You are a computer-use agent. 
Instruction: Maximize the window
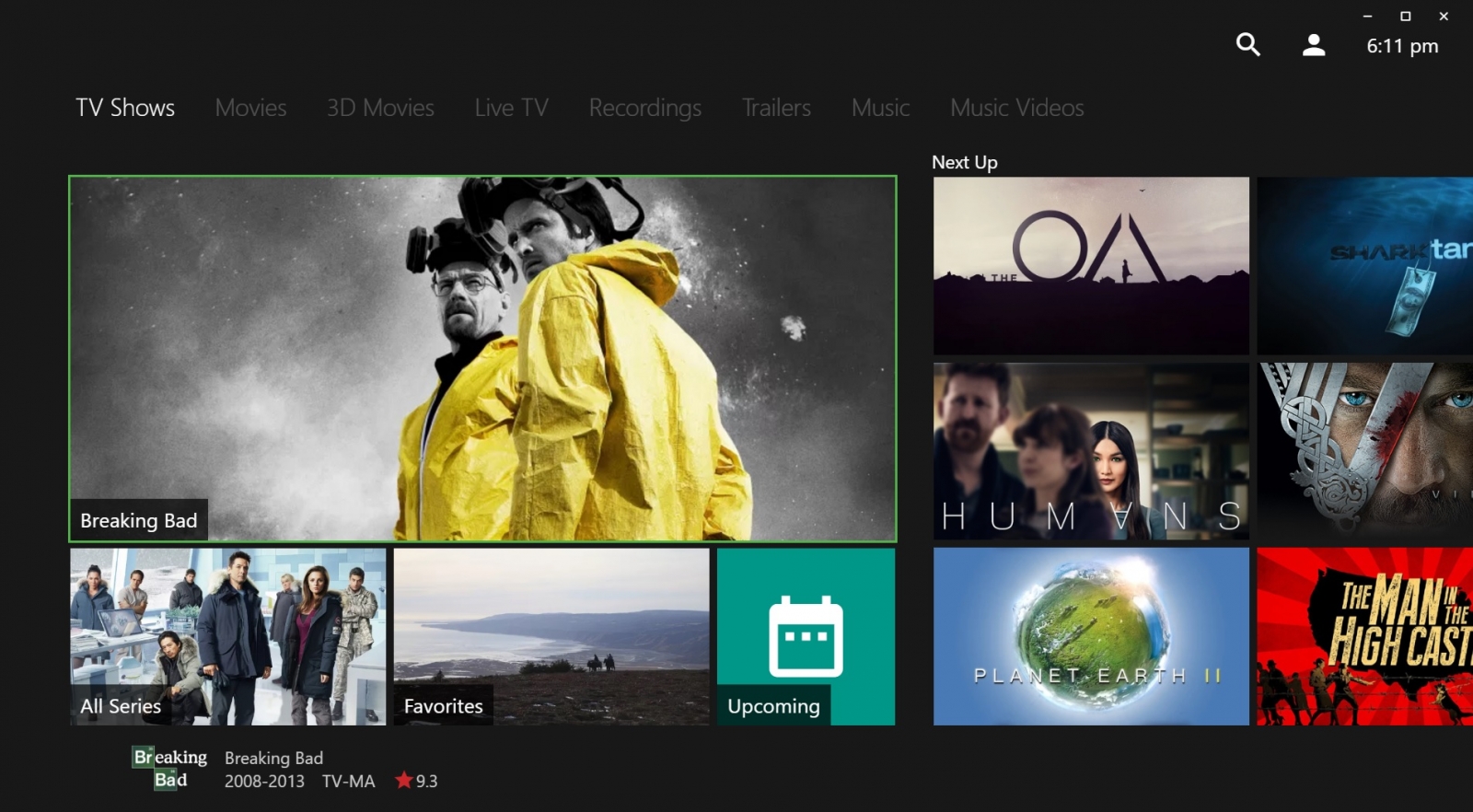tap(1406, 16)
